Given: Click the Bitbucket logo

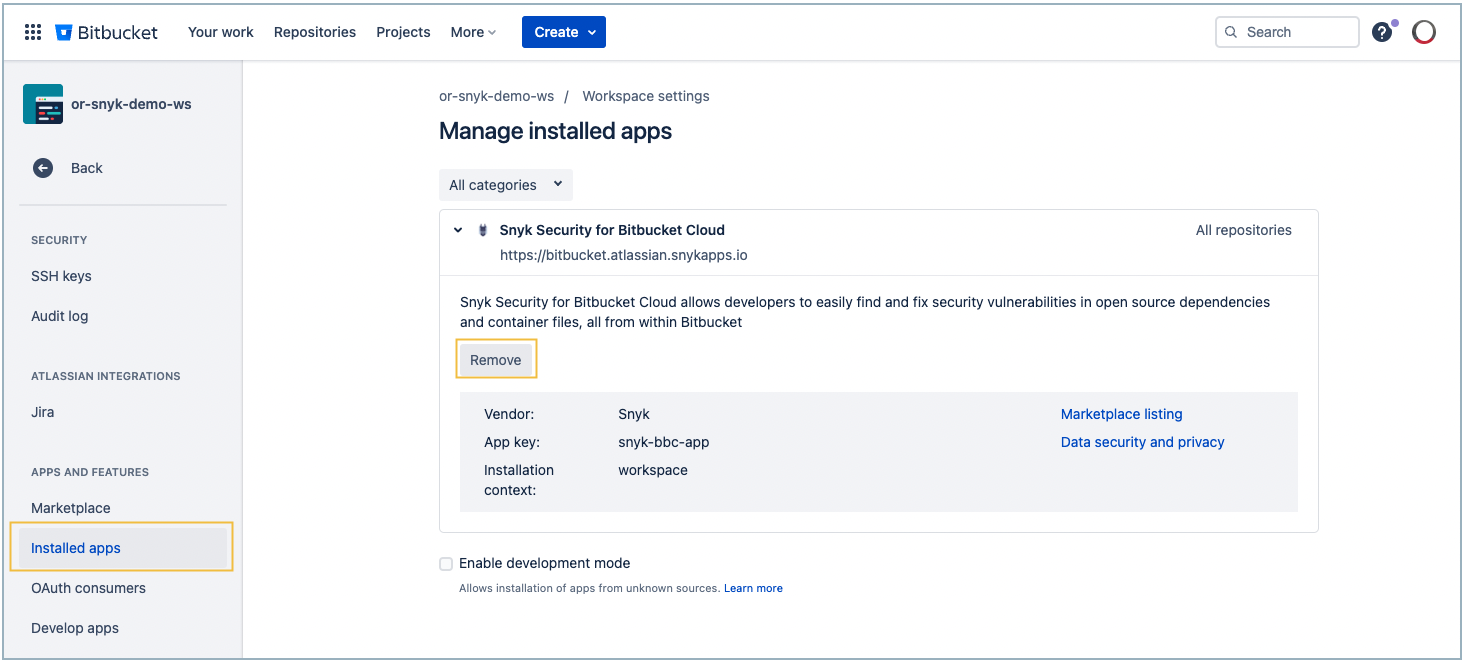Looking at the screenshot, I should tap(107, 32).
